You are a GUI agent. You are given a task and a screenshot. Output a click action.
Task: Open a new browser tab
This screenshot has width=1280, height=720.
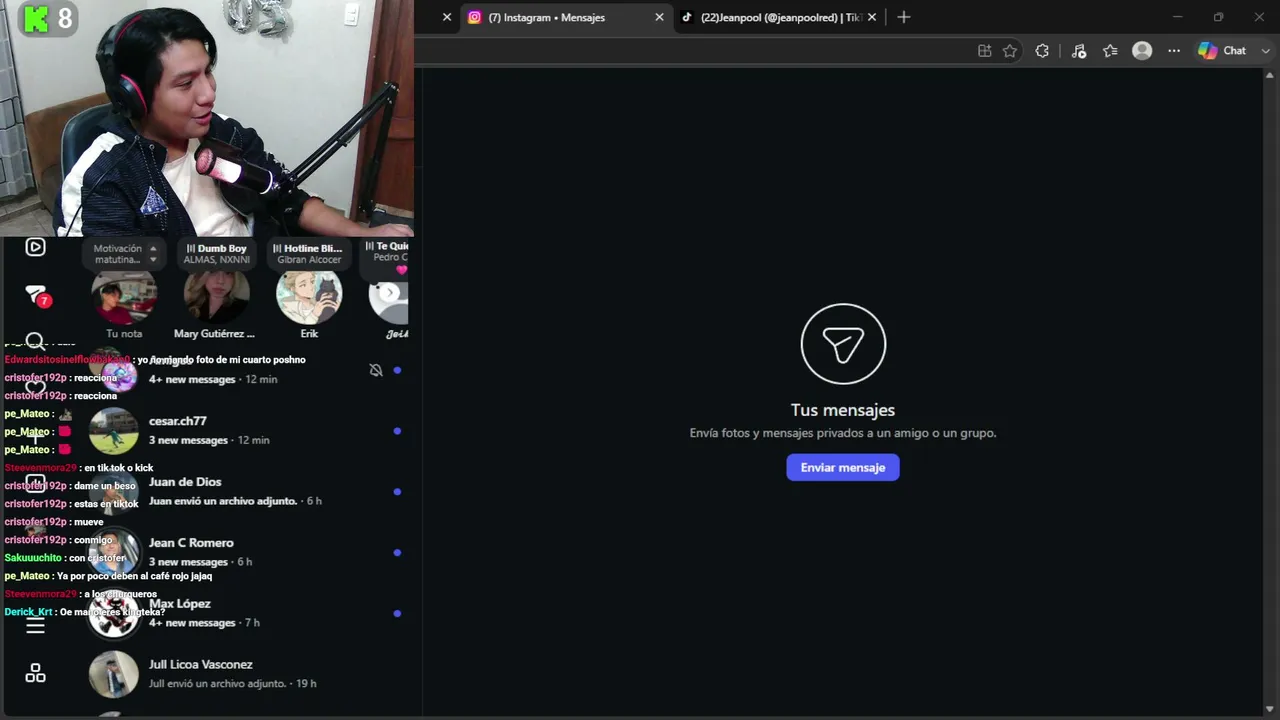point(904,17)
